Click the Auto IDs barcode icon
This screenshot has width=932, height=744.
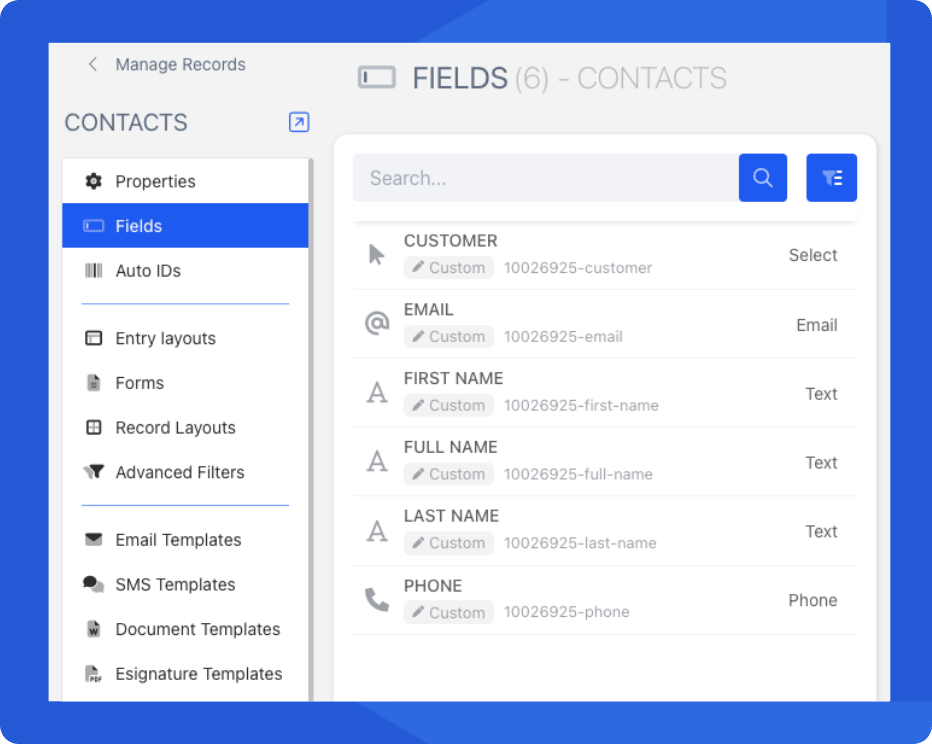(93, 270)
